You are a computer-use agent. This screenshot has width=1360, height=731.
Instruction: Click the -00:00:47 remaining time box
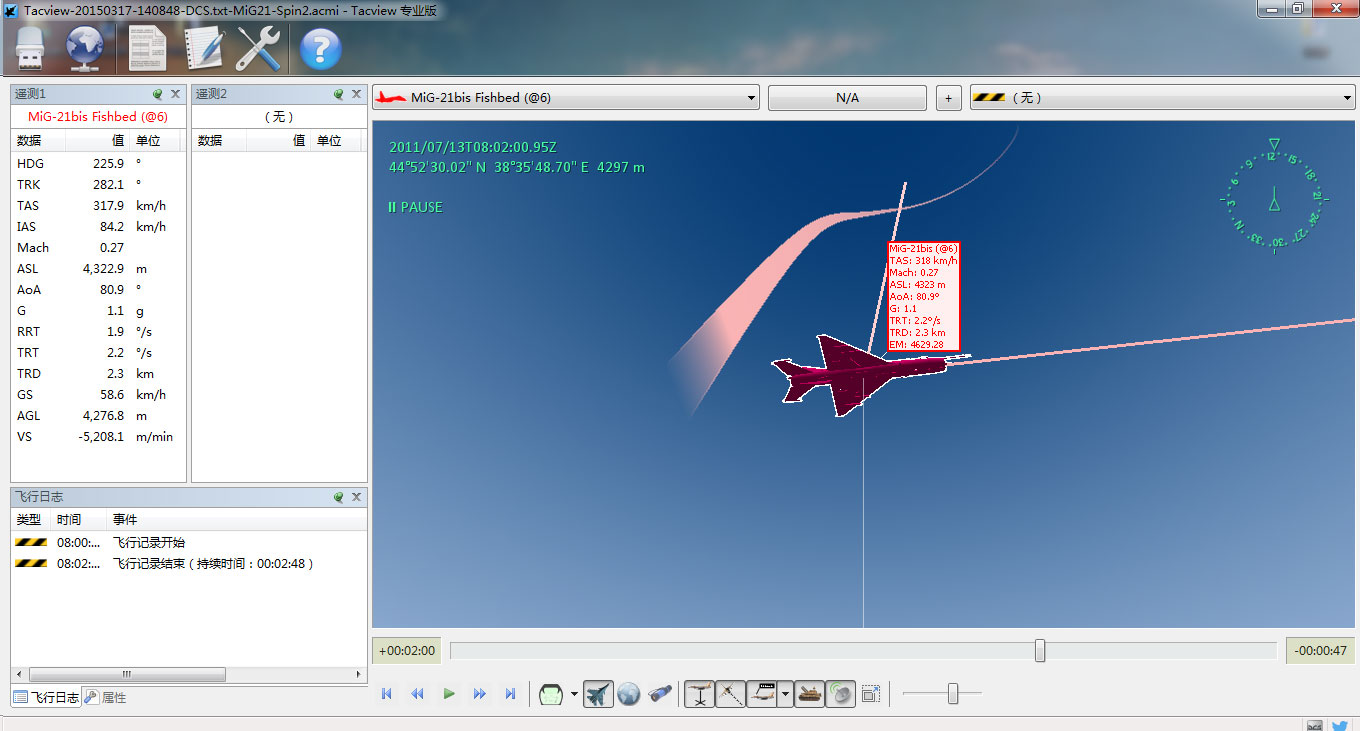click(1320, 651)
